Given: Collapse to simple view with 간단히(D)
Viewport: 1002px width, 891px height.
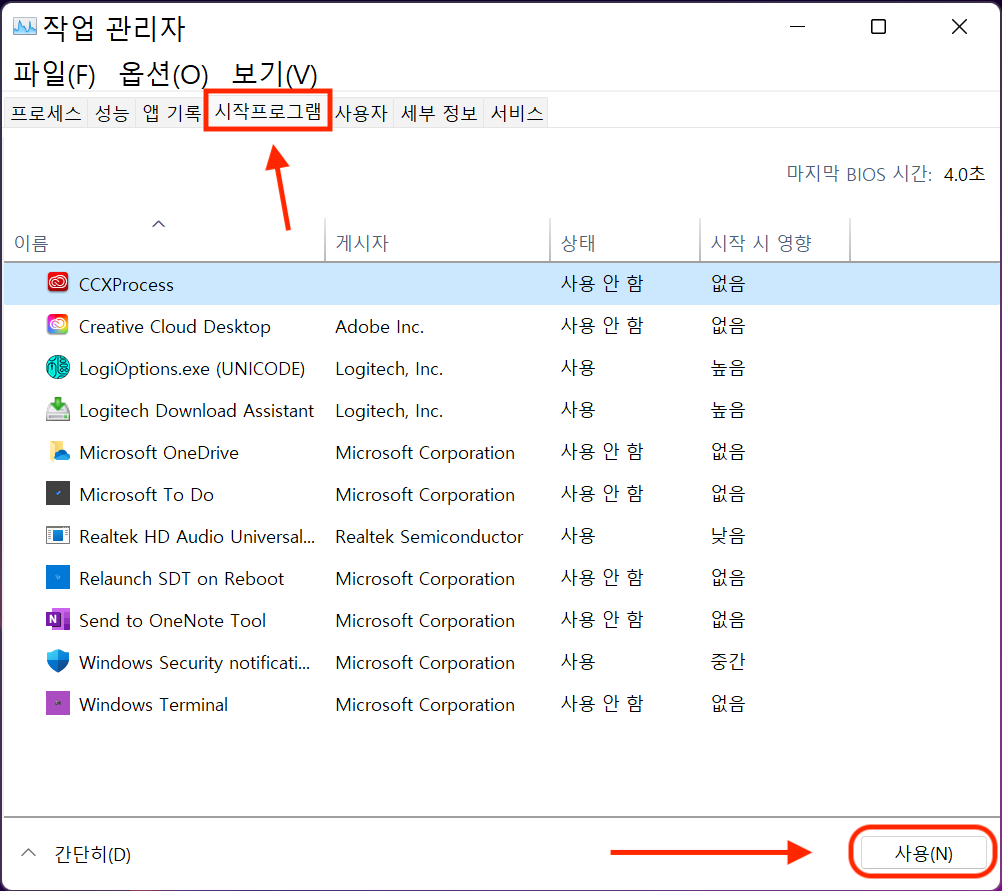Looking at the screenshot, I should point(76,854).
